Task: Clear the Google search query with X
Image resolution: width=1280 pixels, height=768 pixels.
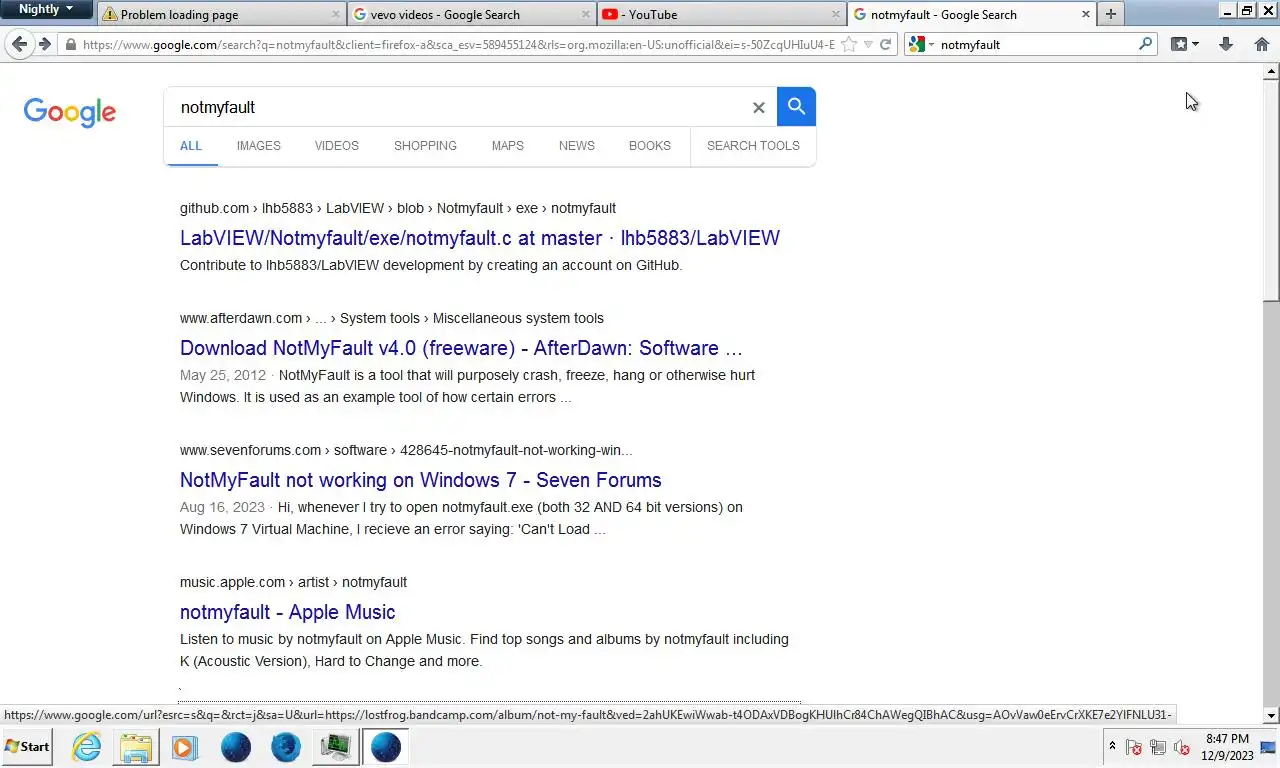Action: pos(758,107)
